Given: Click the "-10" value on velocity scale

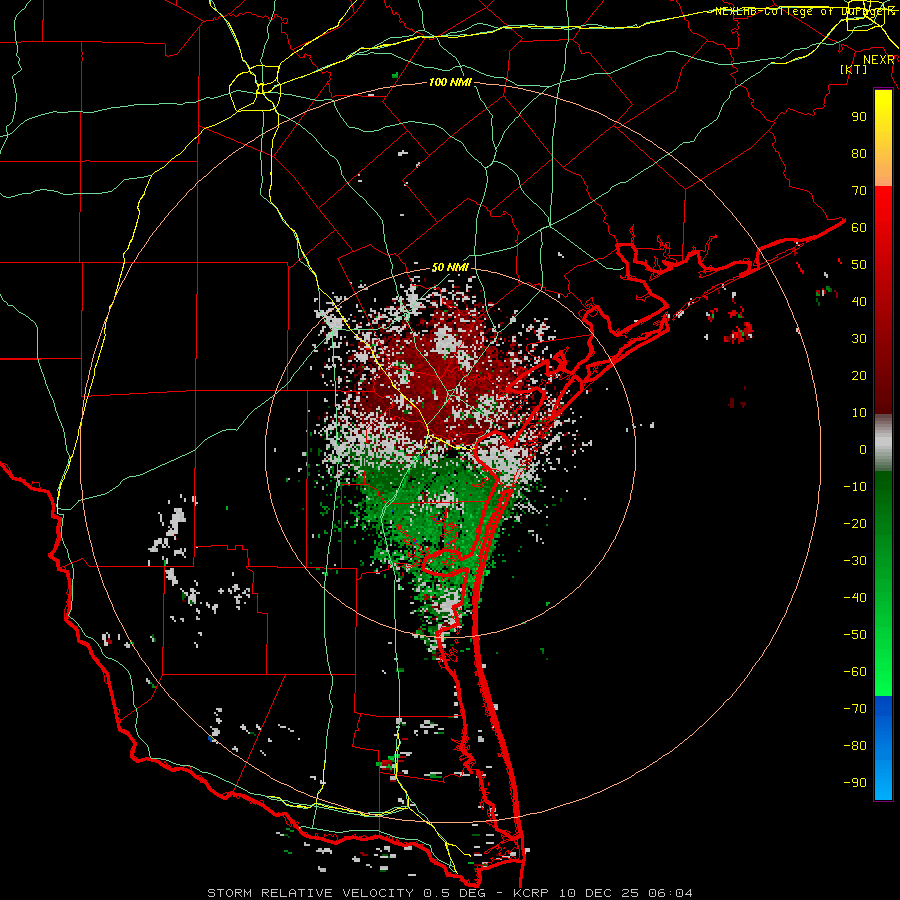Looking at the screenshot, I should [x=855, y=487].
